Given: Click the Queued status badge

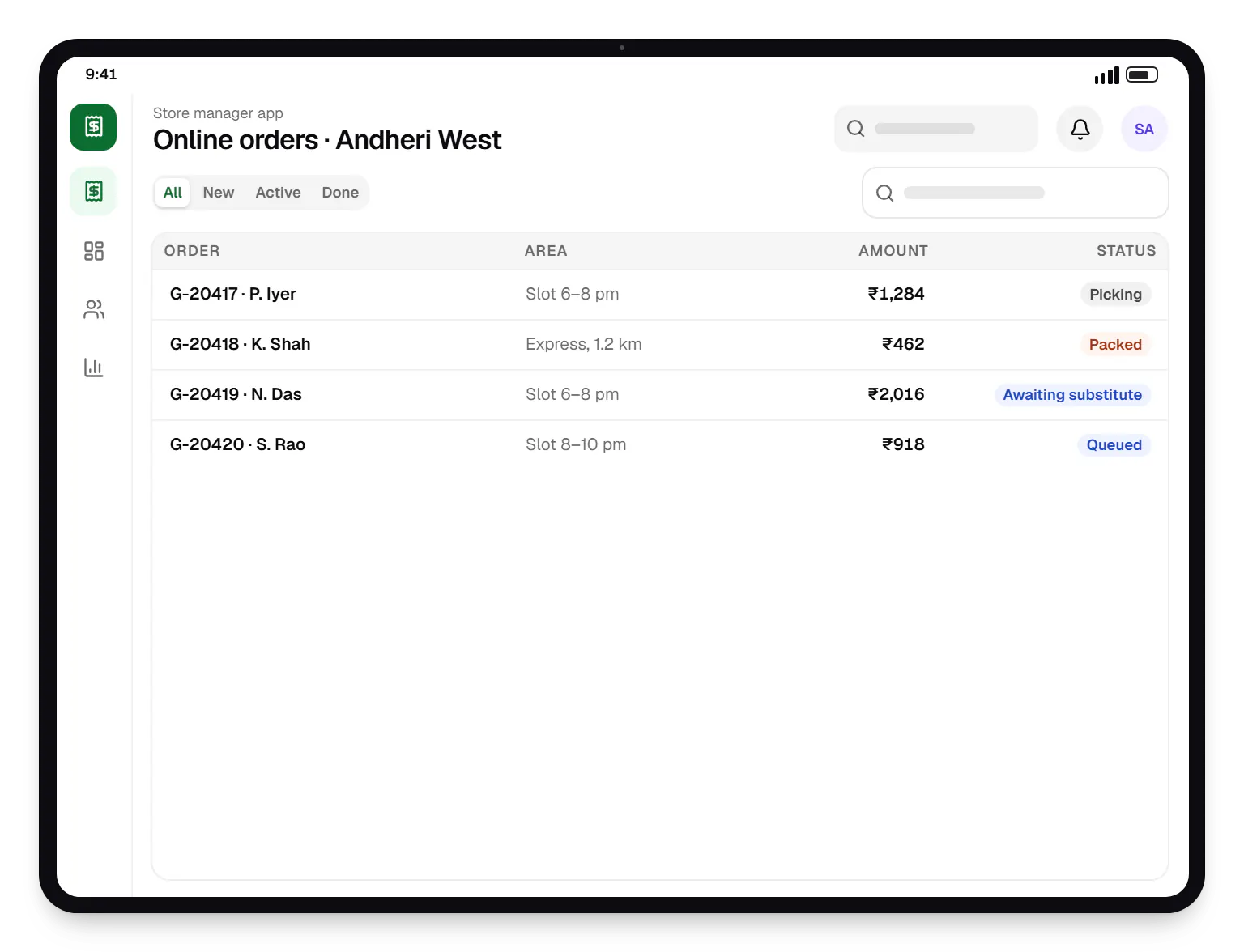Looking at the screenshot, I should coord(1114,445).
